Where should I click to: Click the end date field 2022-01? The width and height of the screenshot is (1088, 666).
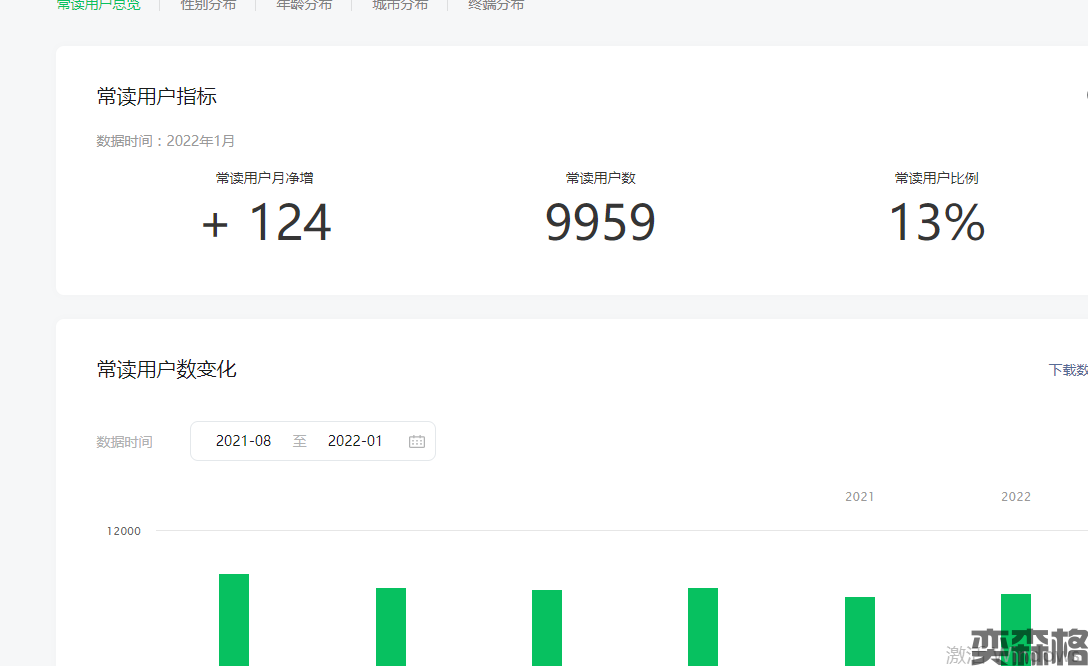tap(355, 441)
